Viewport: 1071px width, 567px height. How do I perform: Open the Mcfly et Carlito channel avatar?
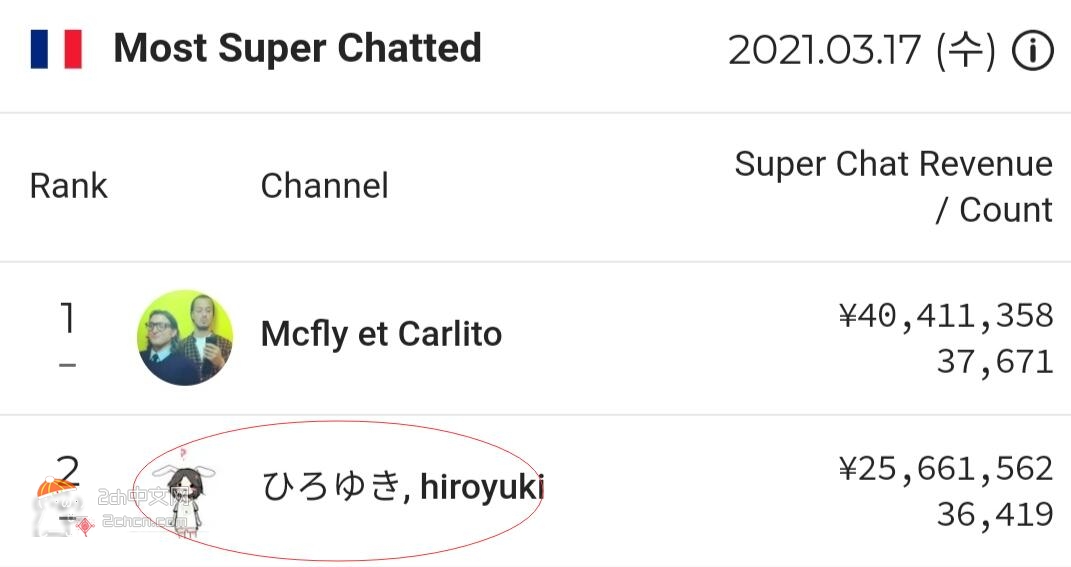tap(184, 337)
